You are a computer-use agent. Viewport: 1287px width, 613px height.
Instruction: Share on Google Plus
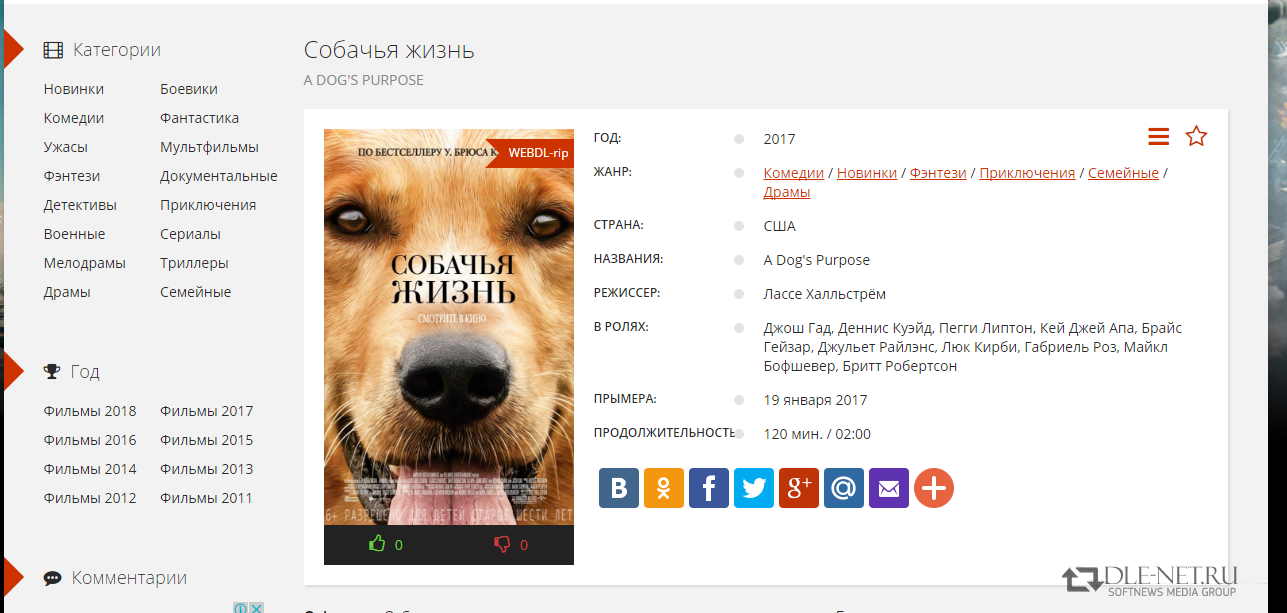pos(799,488)
